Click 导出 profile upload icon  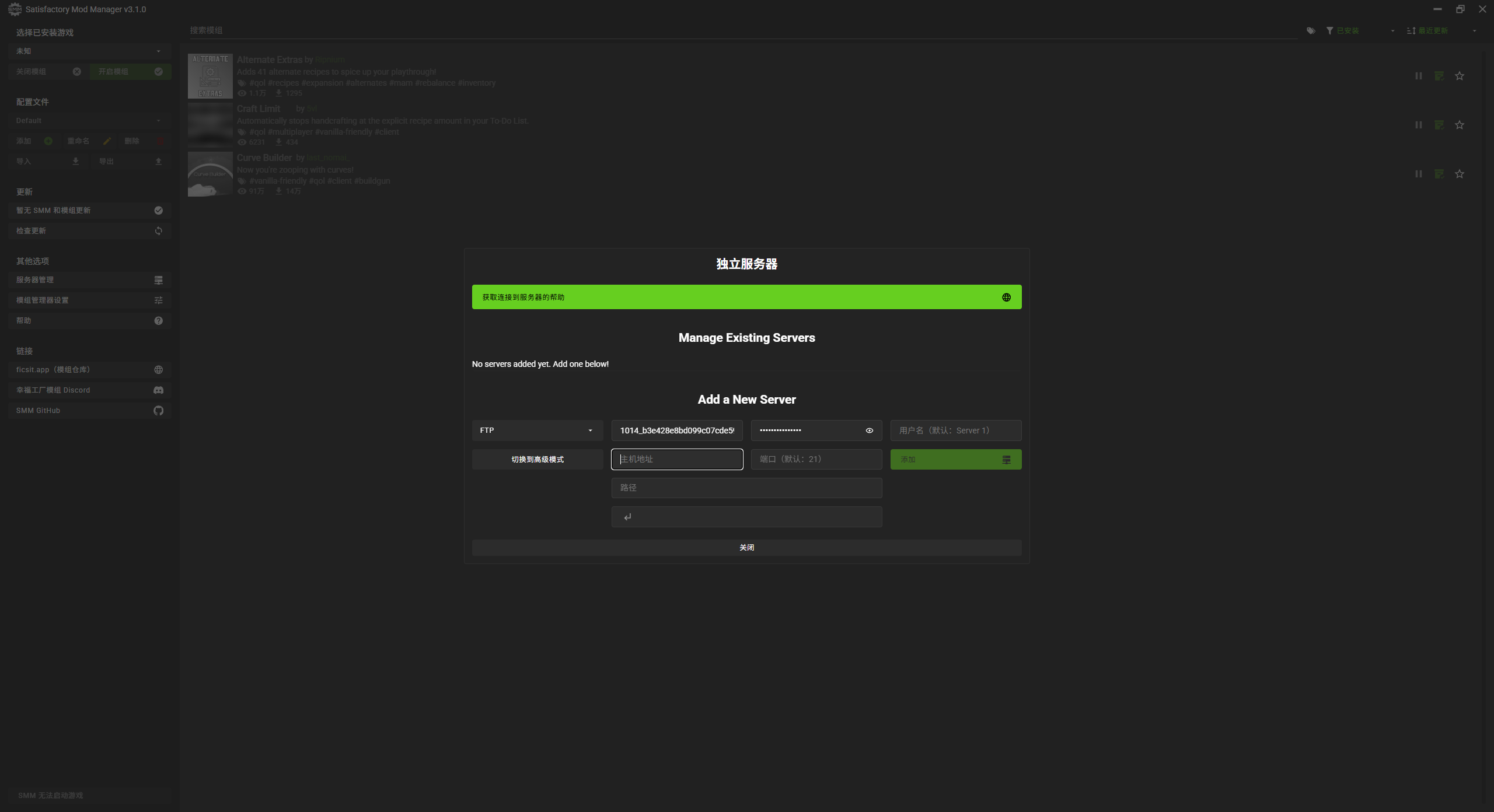[158, 162]
